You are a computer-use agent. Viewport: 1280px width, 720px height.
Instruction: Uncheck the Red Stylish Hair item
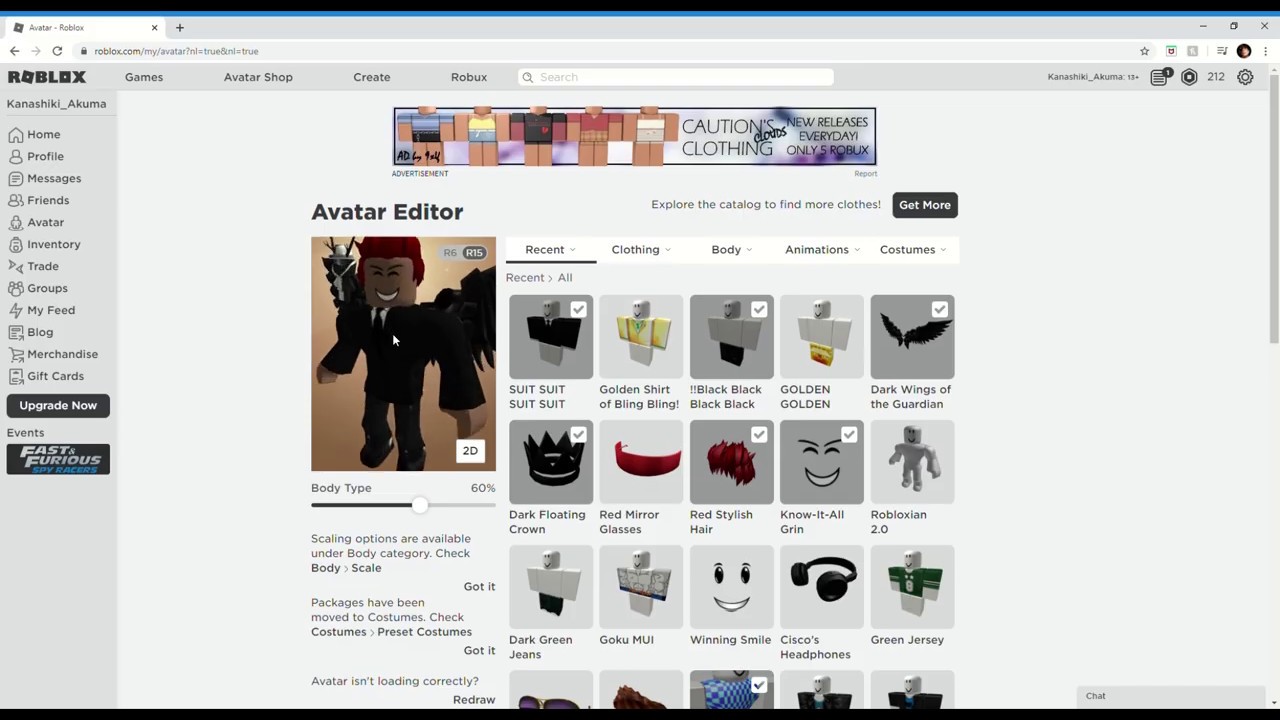pos(759,435)
